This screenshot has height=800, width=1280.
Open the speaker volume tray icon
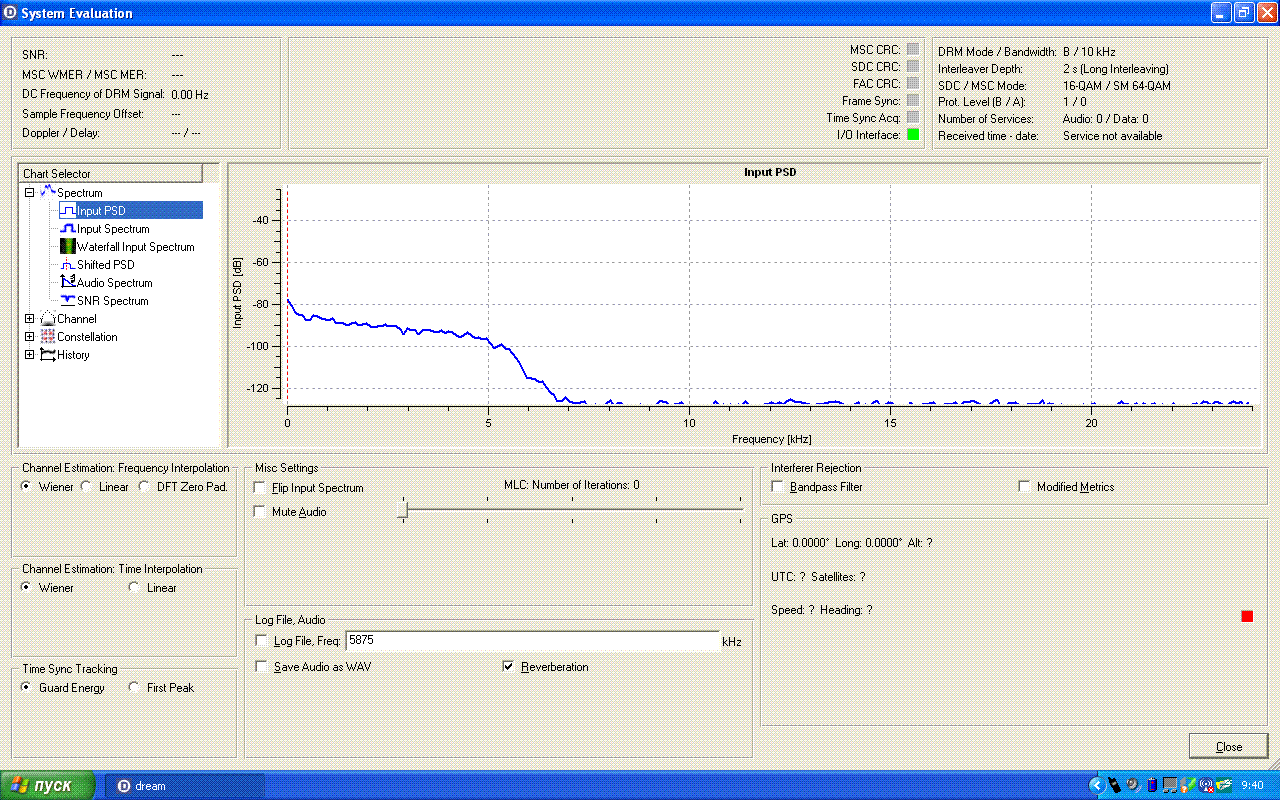click(x=1133, y=785)
